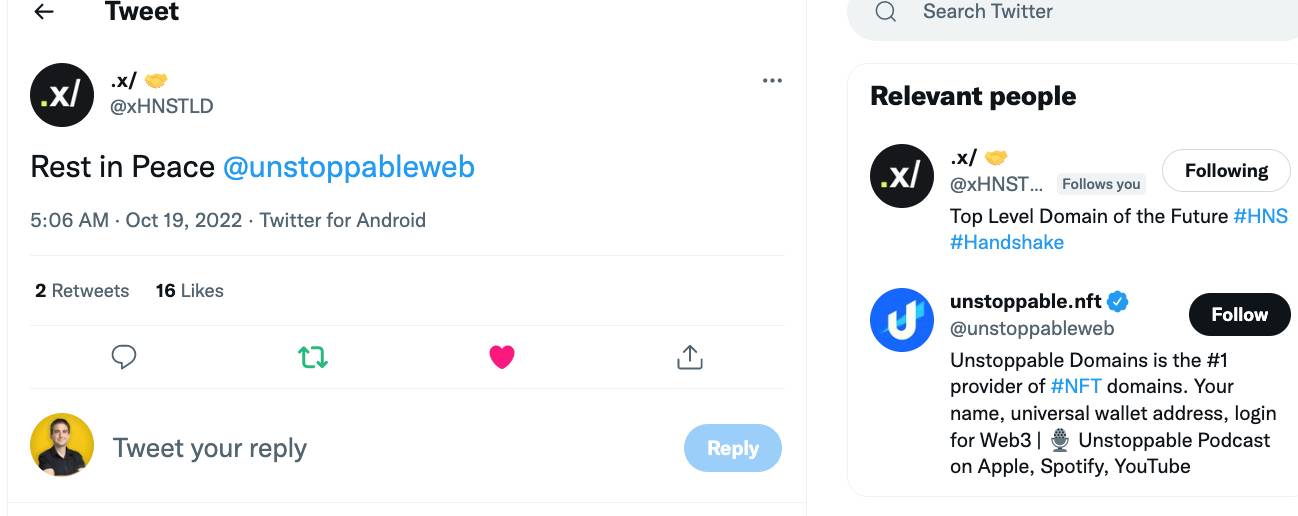This screenshot has height=516, width=1298.
Task: Unlike the tweet with the pink heart
Action: (502, 357)
